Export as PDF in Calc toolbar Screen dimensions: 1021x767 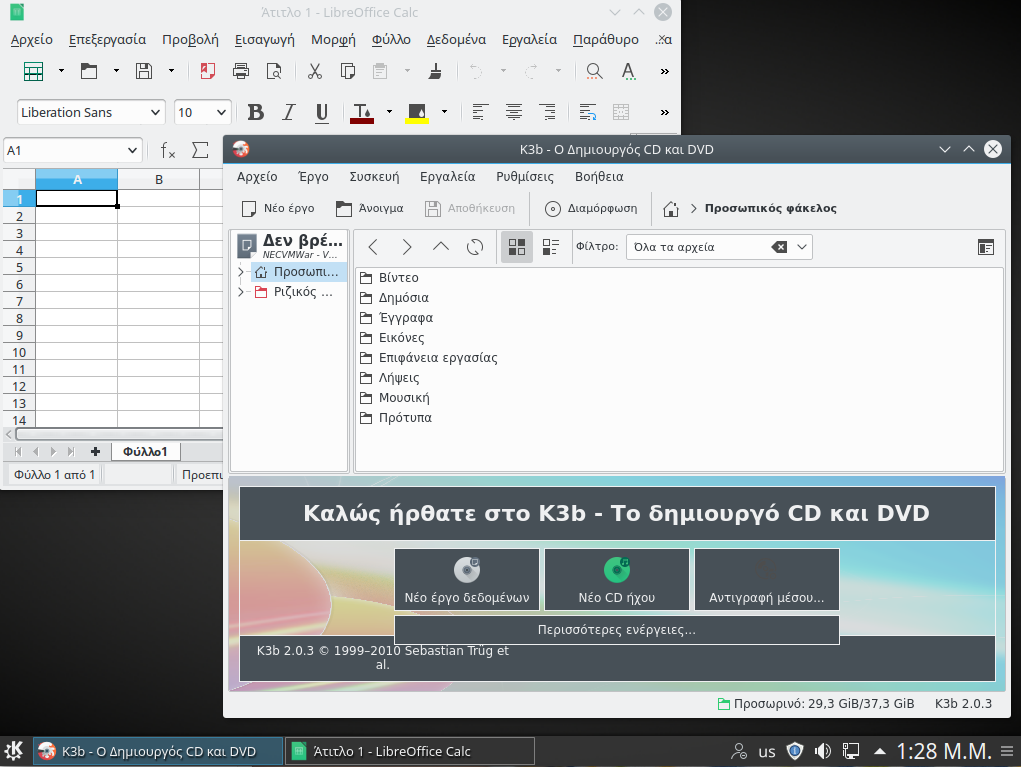point(208,71)
